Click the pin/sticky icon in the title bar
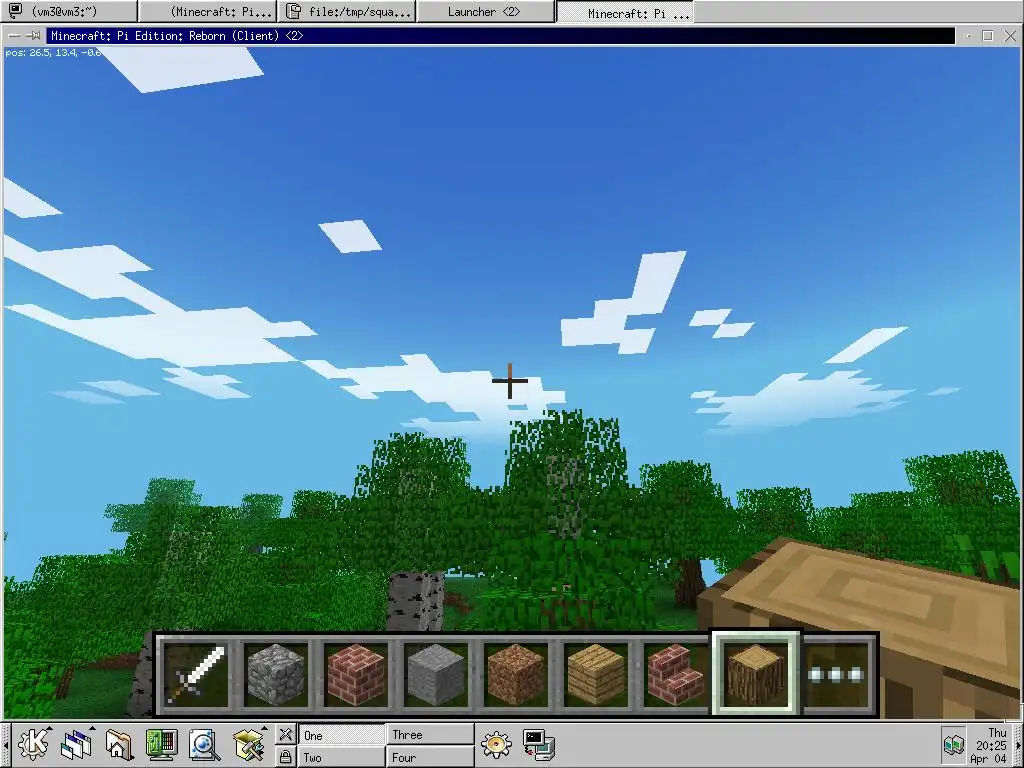Viewport: 1024px width, 768px height. click(x=35, y=35)
